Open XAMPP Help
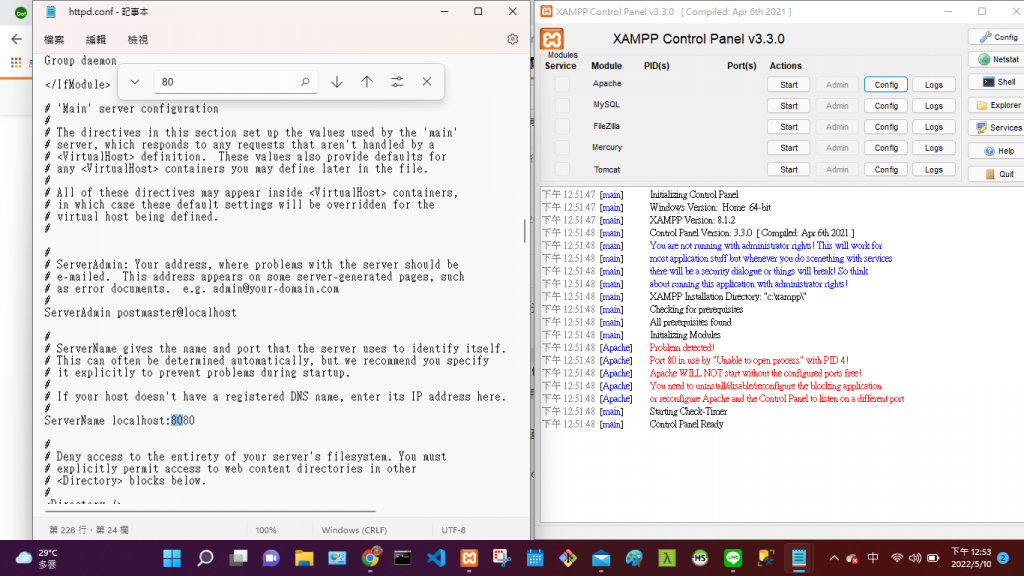 tap(997, 151)
